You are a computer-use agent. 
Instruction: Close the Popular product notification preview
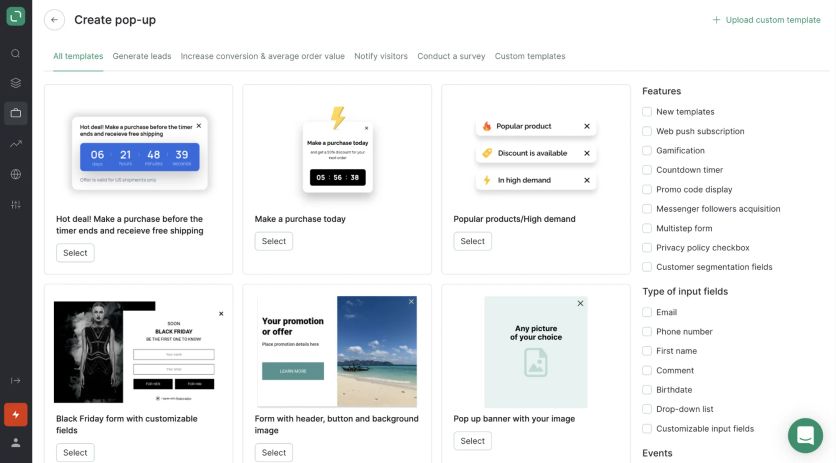tap(586, 126)
